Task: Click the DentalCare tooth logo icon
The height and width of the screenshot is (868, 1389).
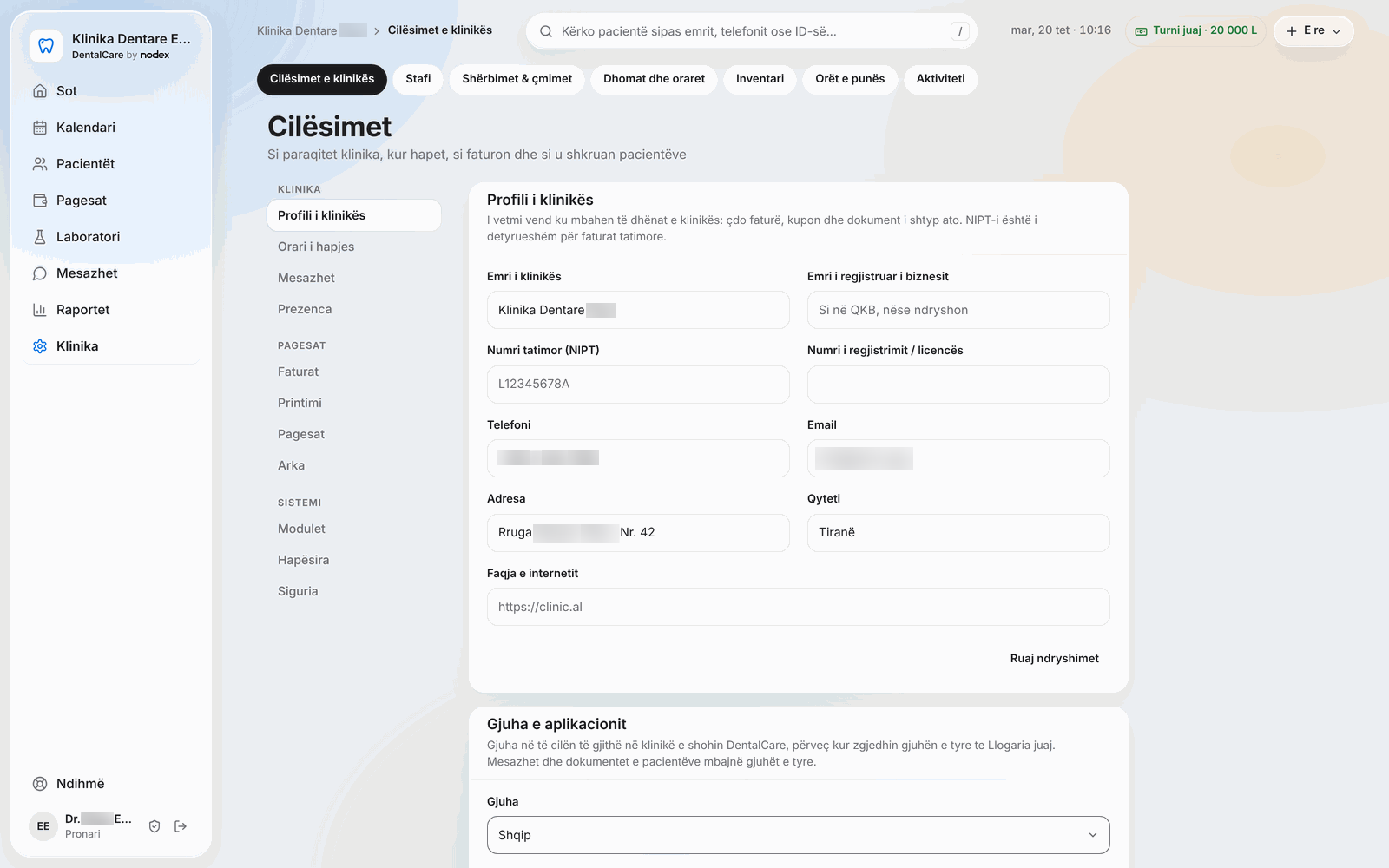Action: click(x=46, y=46)
